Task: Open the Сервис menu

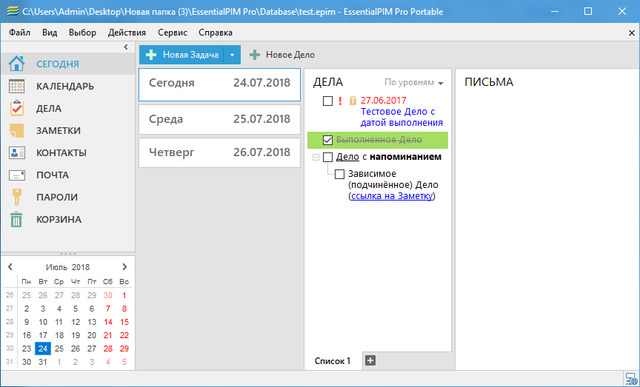Action: (x=172, y=33)
